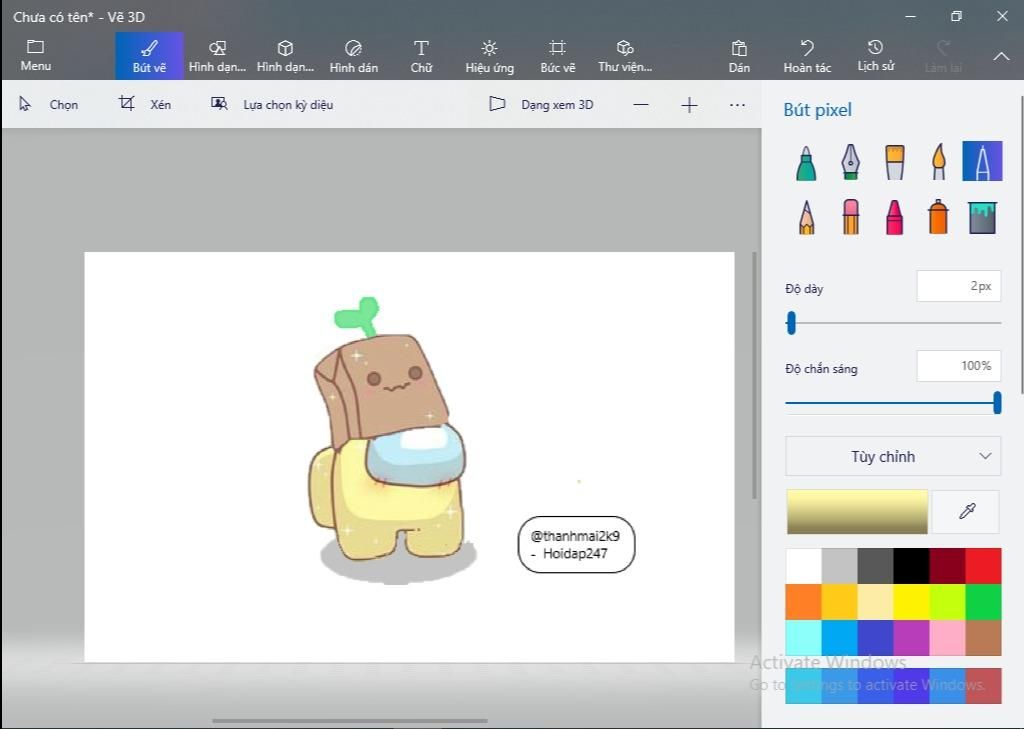
Task: Pick the green color swatch
Action: 984,602
